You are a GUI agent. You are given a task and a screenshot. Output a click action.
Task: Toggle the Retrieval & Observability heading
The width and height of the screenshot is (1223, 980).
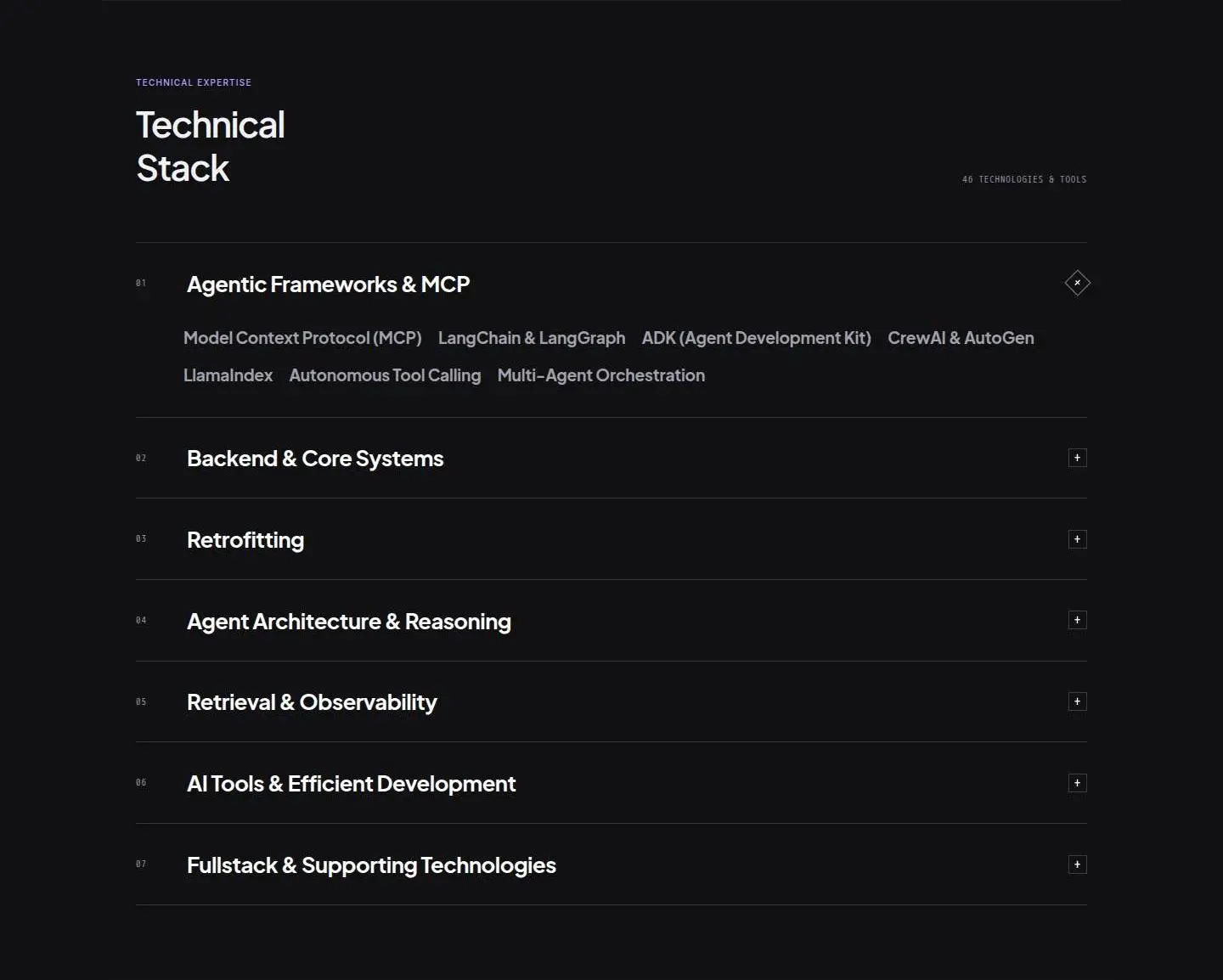(312, 702)
